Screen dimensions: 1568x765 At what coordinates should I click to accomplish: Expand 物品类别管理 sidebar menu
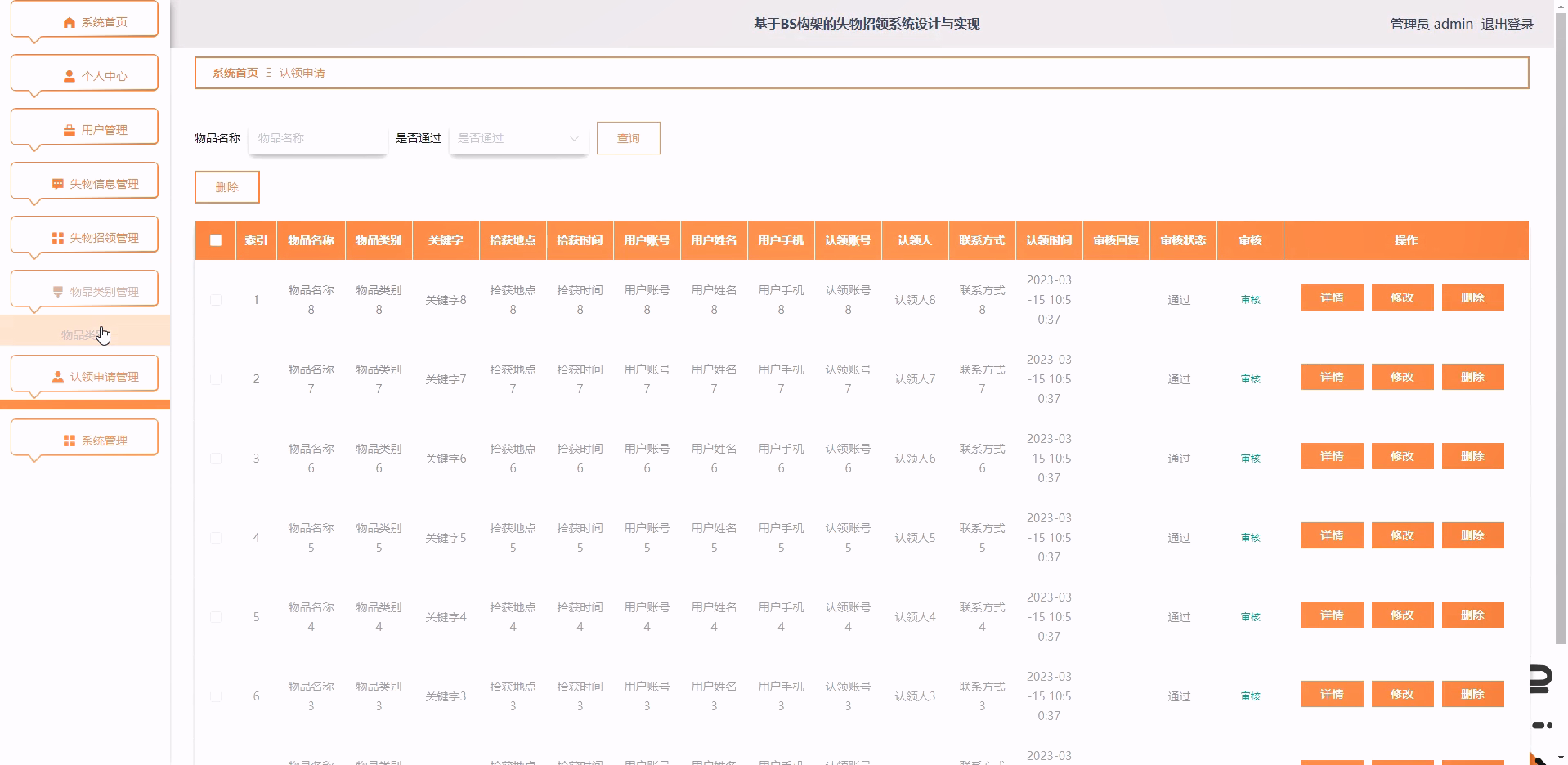pyautogui.click(x=84, y=289)
